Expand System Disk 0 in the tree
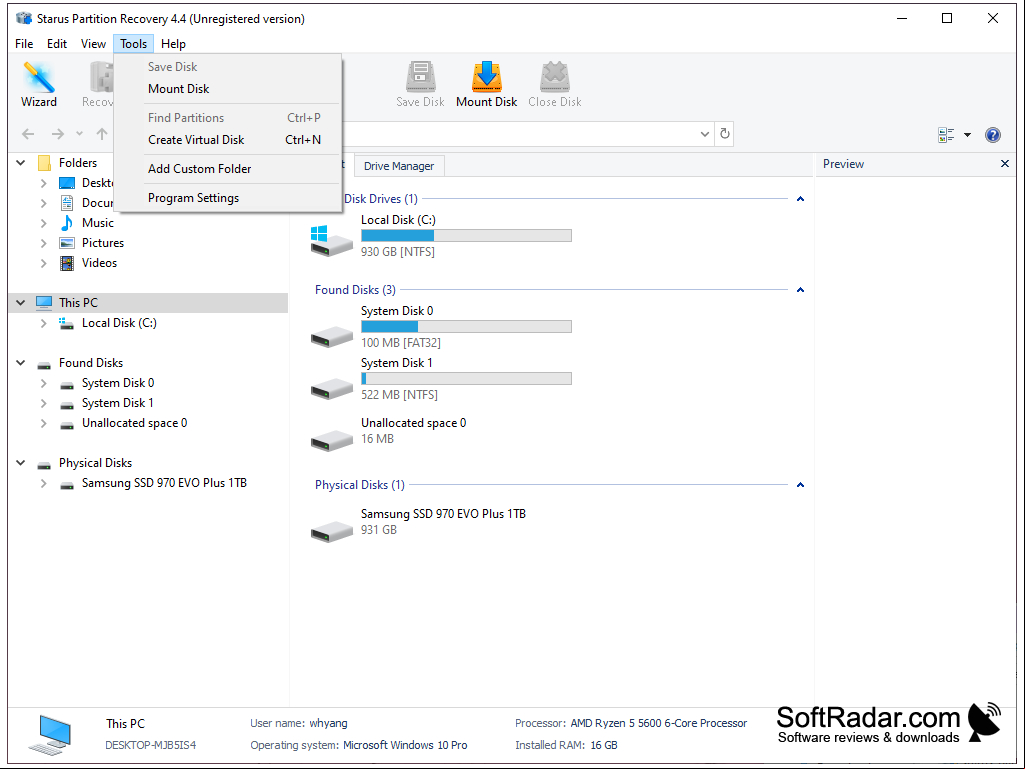1025x769 pixels. 43,383
